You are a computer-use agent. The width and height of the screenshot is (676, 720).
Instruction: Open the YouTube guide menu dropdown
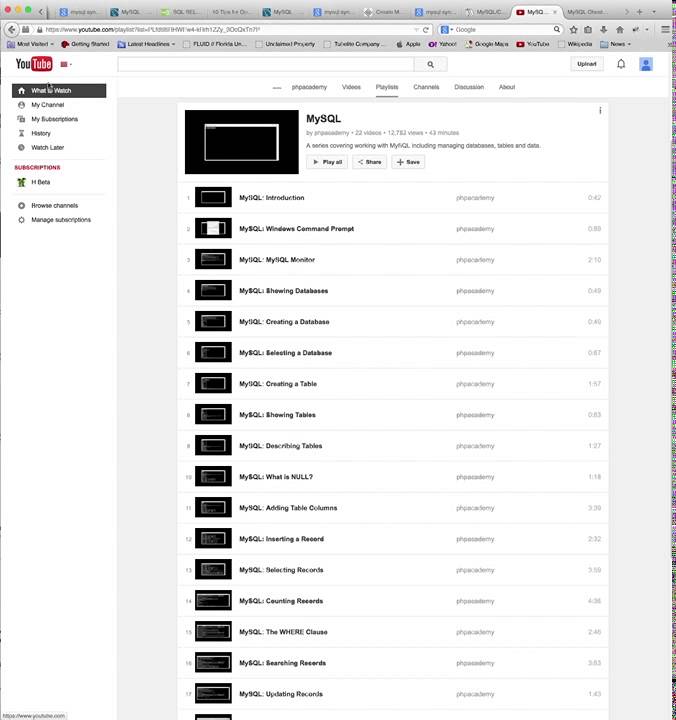(66, 64)
